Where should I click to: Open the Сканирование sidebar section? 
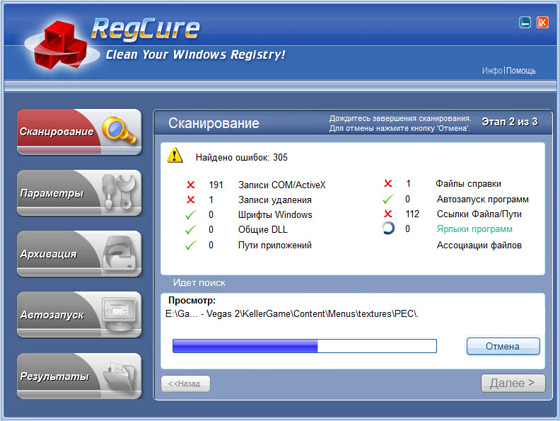pyautogui.click(x=79, y=132)
